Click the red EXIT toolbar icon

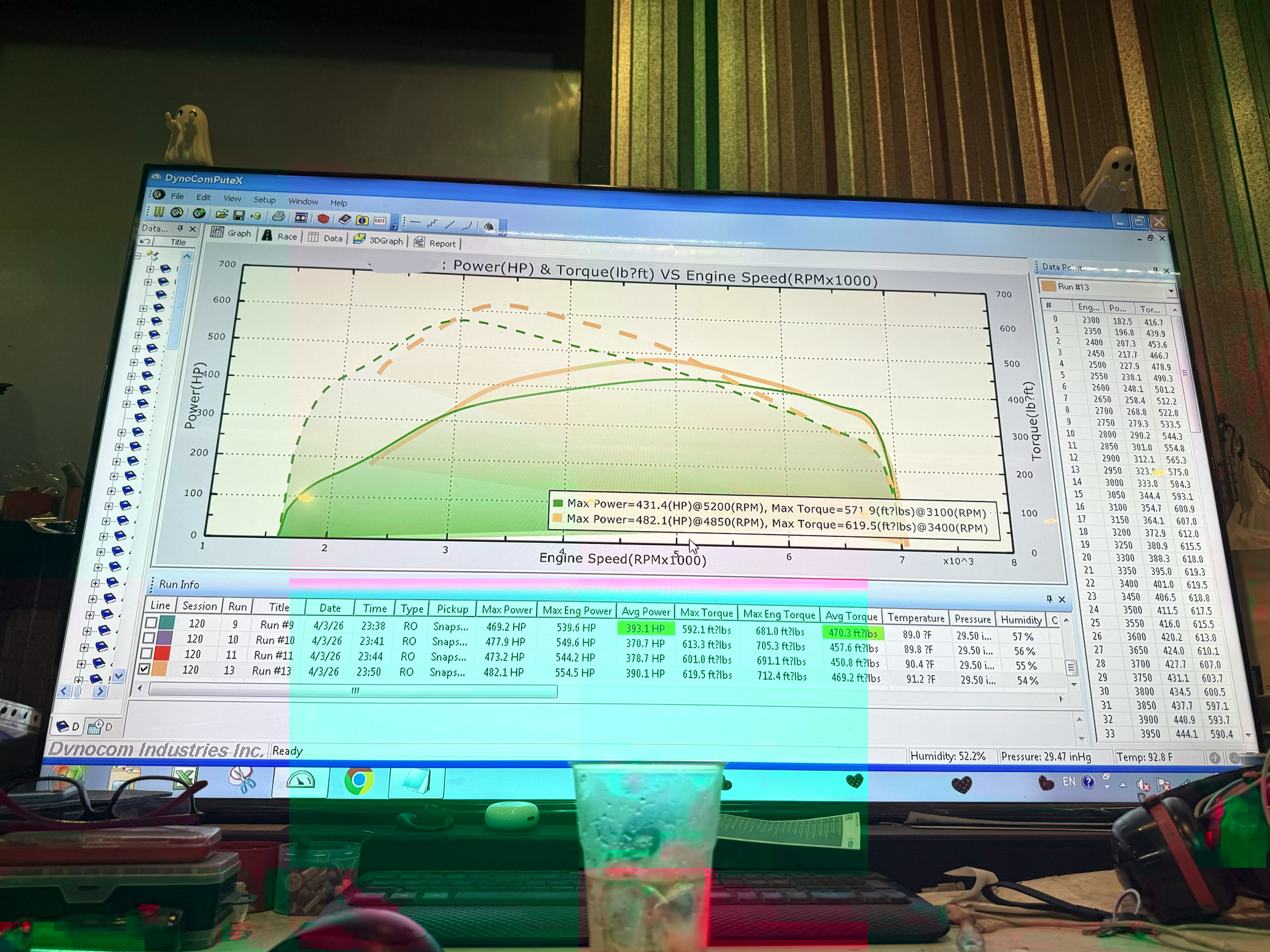point(380,221)
